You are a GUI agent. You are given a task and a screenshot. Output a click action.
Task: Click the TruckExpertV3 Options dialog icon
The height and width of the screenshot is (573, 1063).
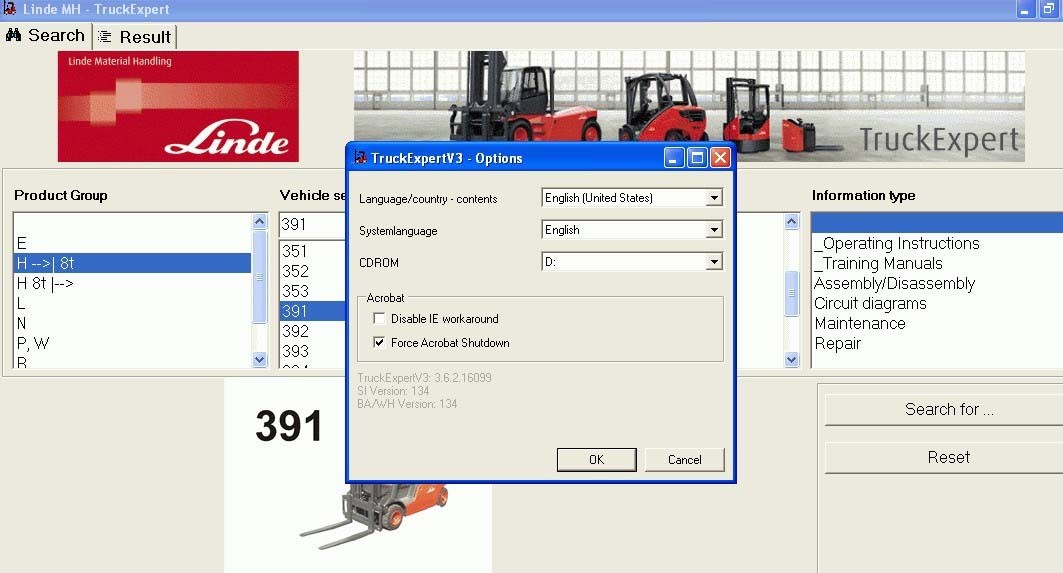[x=361, y=158]
